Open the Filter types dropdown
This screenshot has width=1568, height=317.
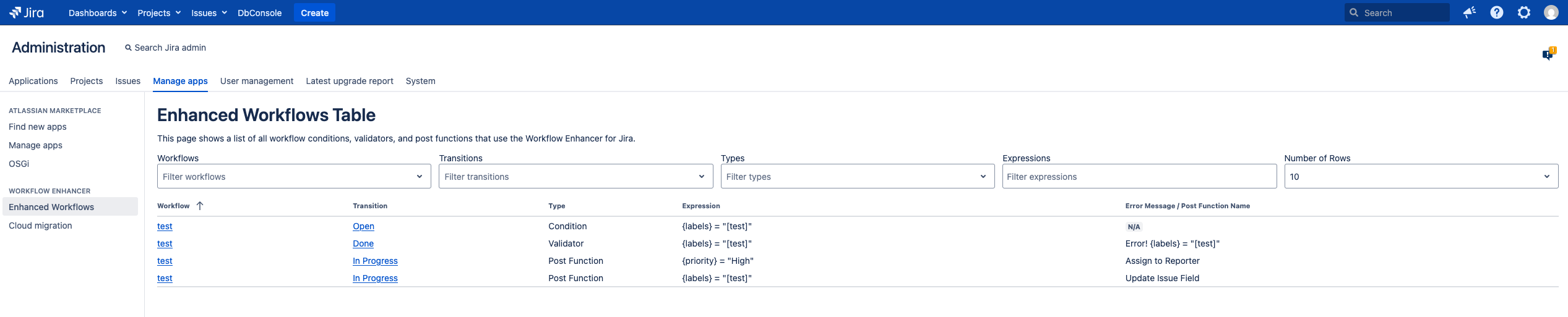(x=856, y=176)
